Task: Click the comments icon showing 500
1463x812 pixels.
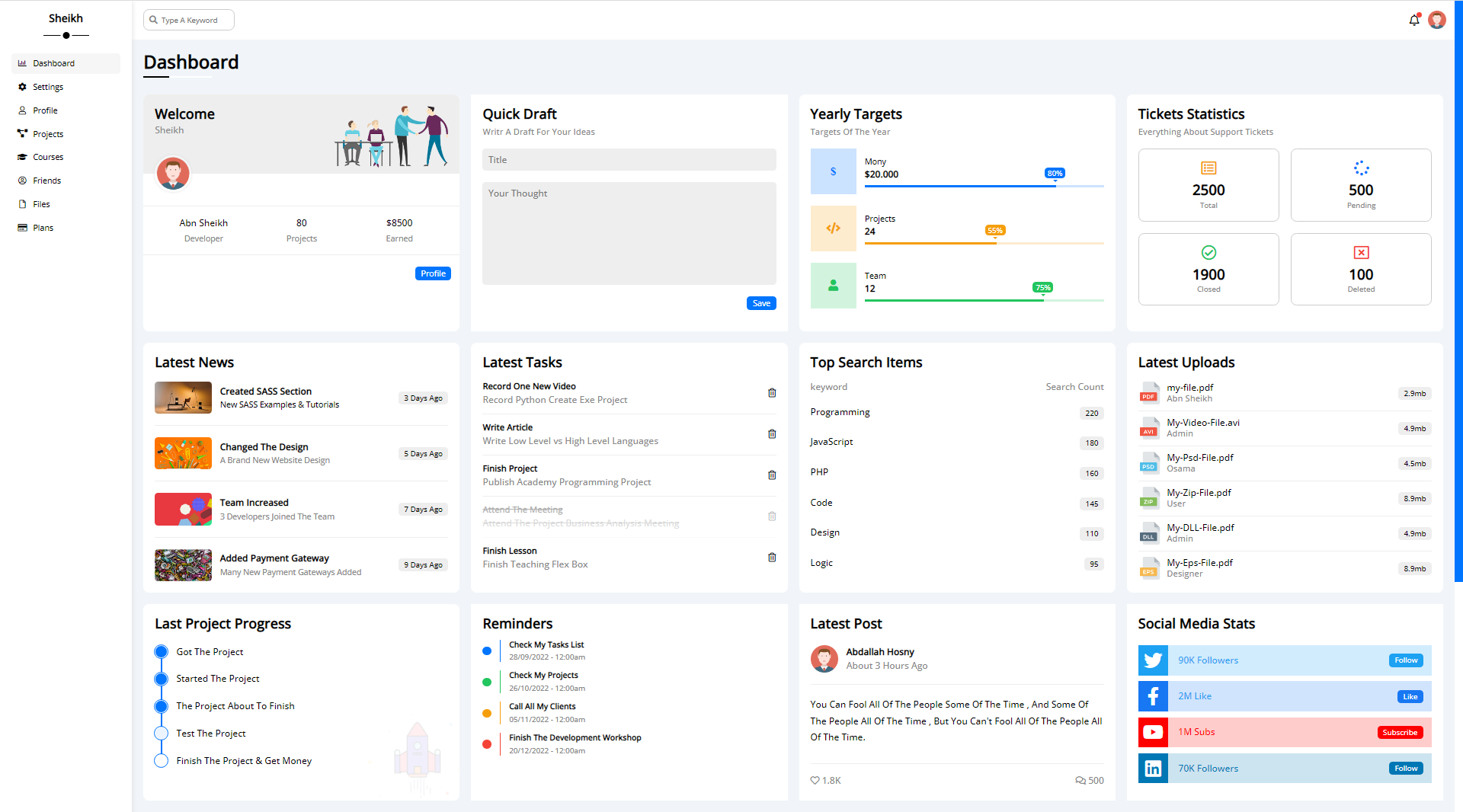Action: [x=1080, y=780]
